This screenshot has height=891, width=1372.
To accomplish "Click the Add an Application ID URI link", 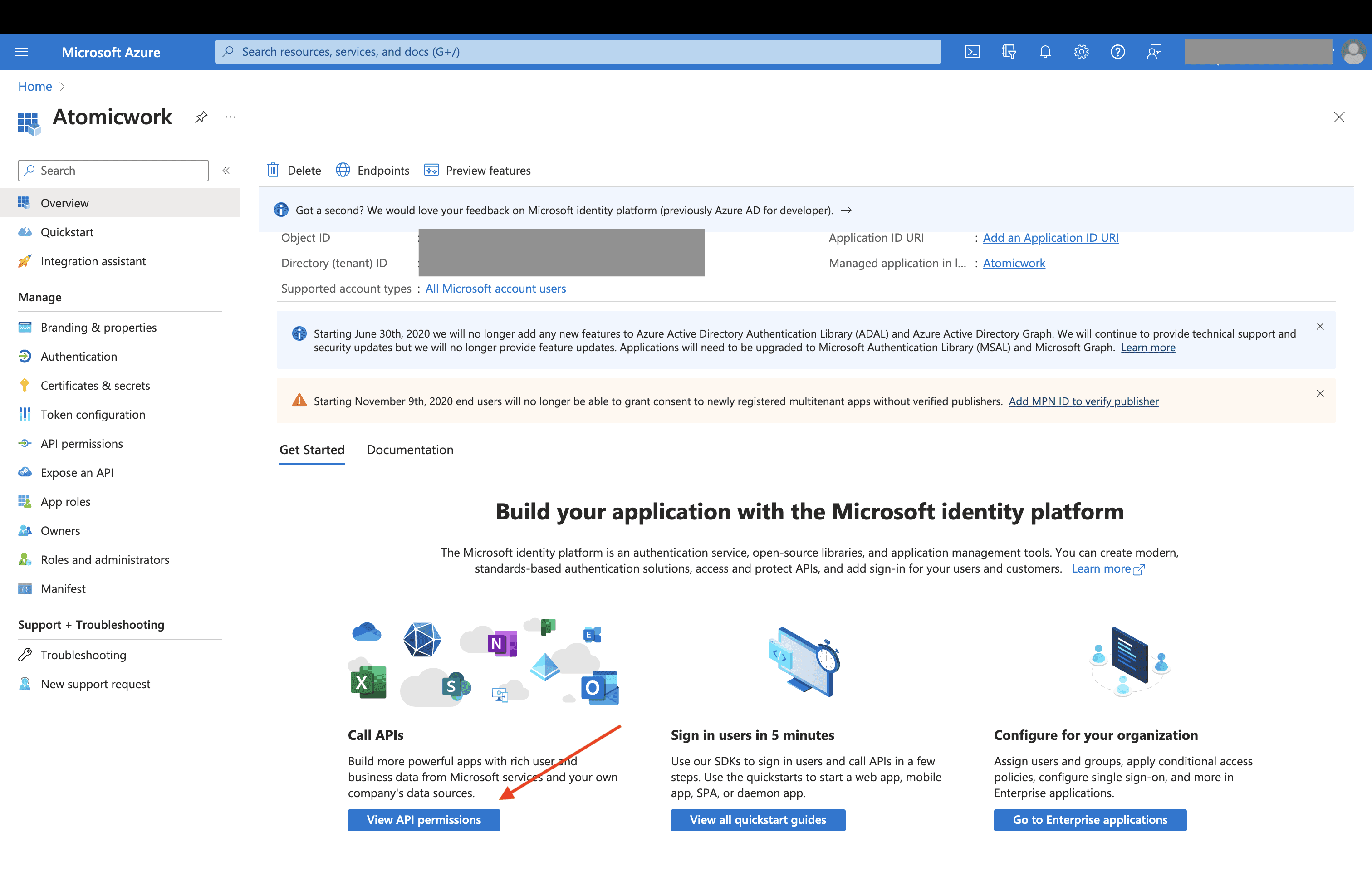I will pos(1051,237).
